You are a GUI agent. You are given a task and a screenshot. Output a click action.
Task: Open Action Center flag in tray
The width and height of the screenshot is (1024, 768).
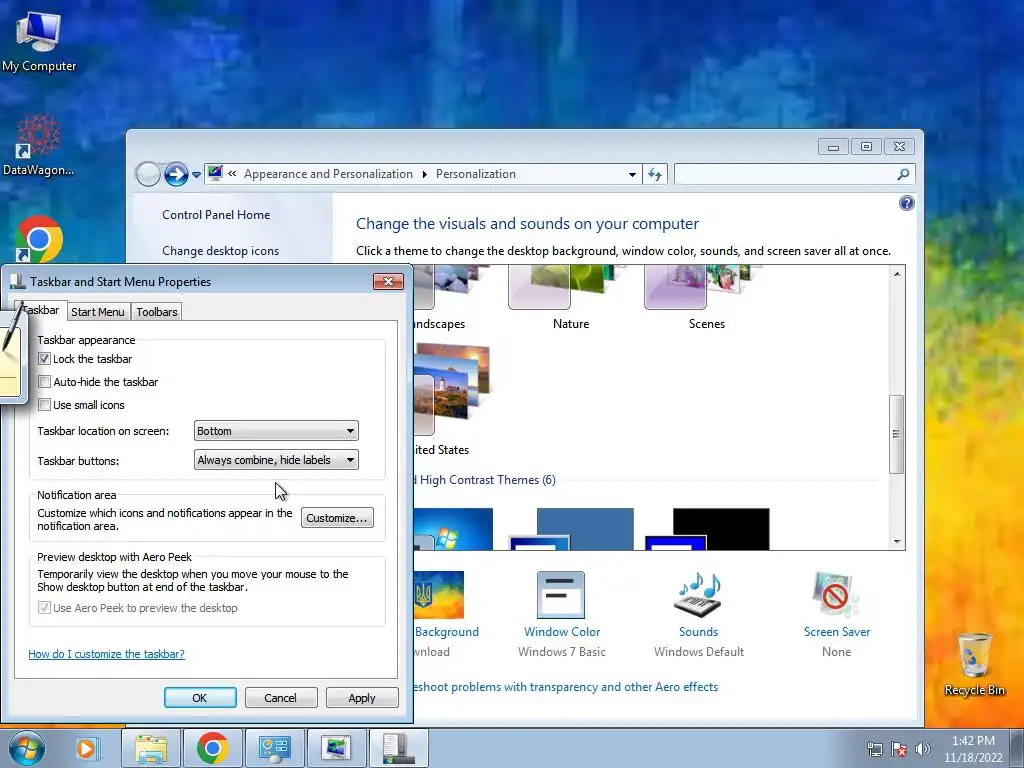pos(899,749)
